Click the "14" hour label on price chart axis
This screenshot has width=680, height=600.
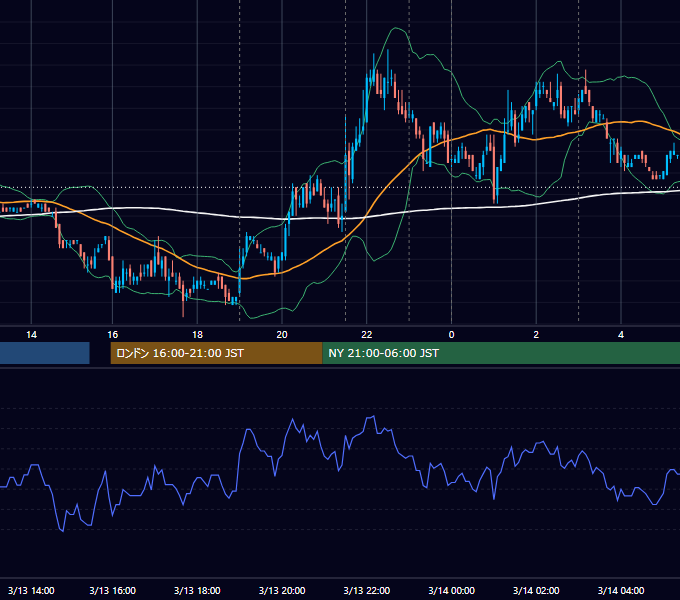coord(31,335)
